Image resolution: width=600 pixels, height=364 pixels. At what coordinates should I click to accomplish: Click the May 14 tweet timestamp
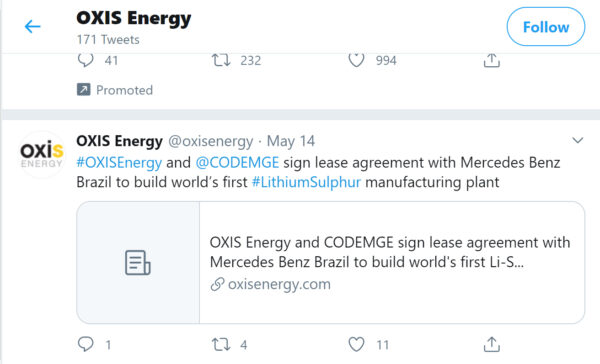[291, 141]
